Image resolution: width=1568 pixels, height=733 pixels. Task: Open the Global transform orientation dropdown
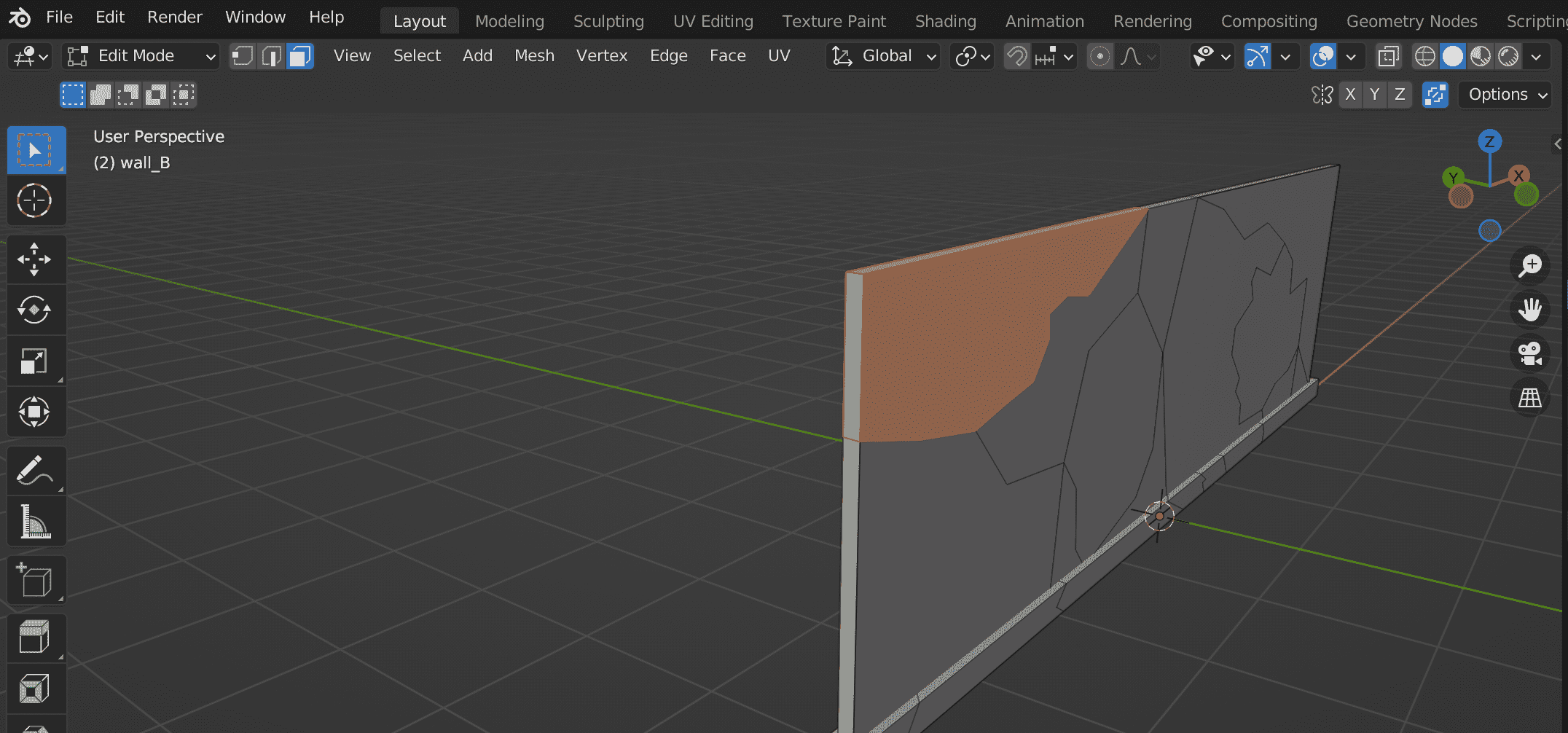tap(882, 56)
